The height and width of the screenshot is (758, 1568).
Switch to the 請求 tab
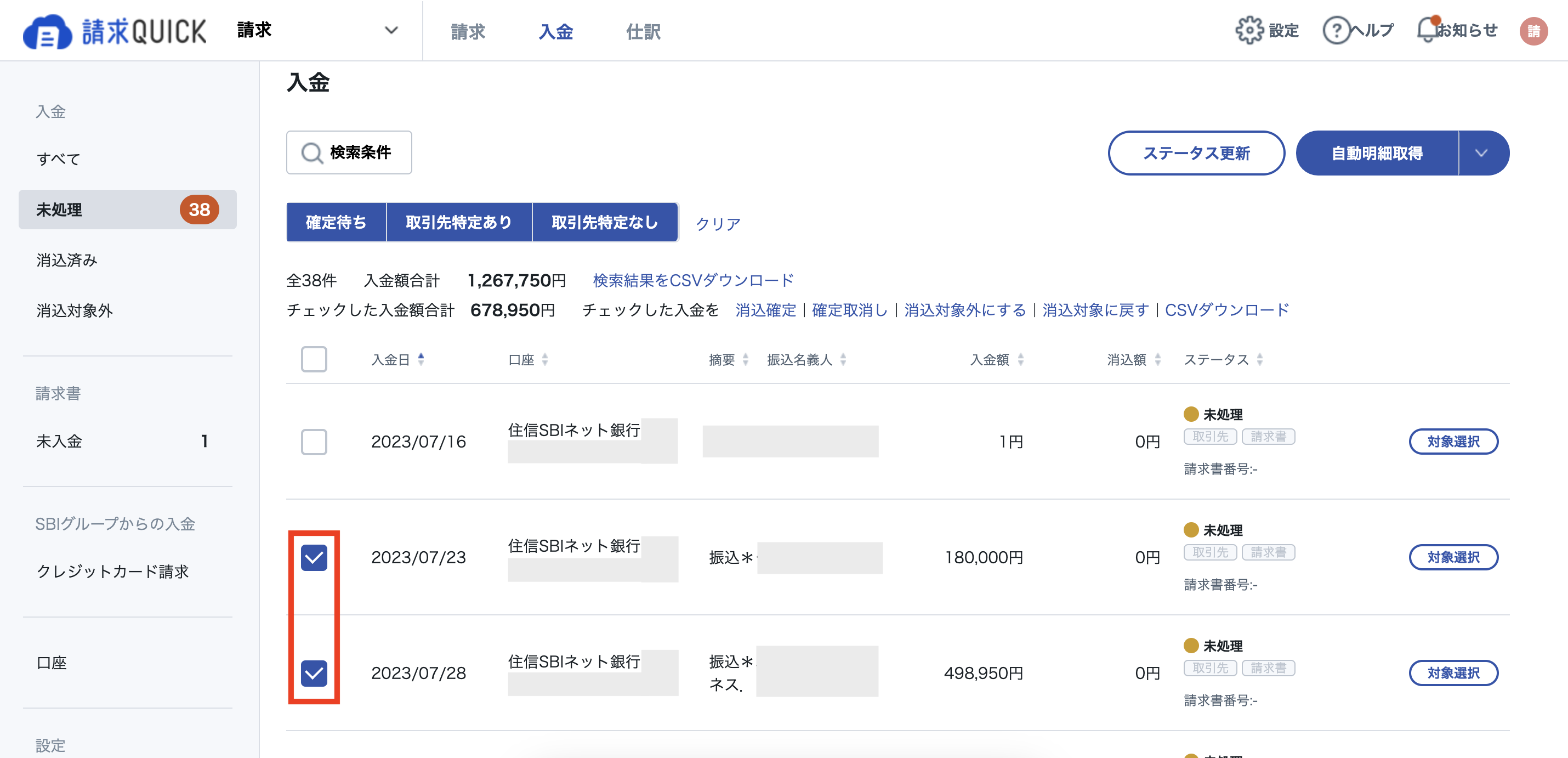(x=467, y=32)
